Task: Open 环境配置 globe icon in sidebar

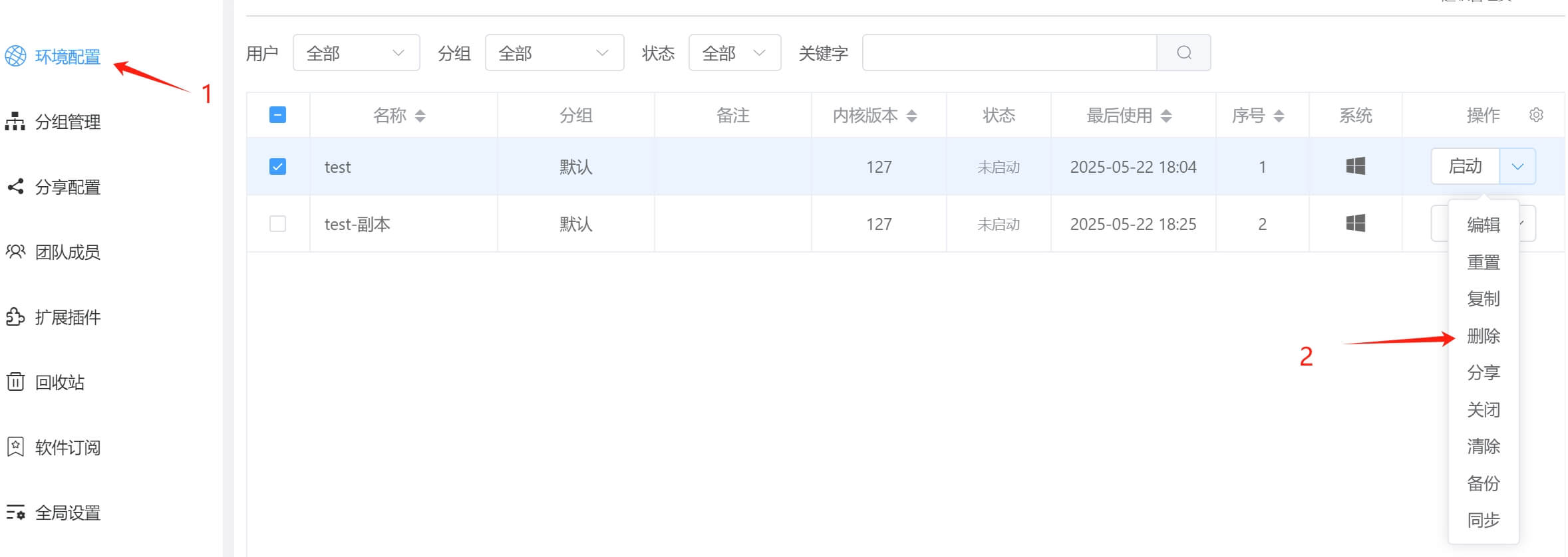Action: [16, 56]
